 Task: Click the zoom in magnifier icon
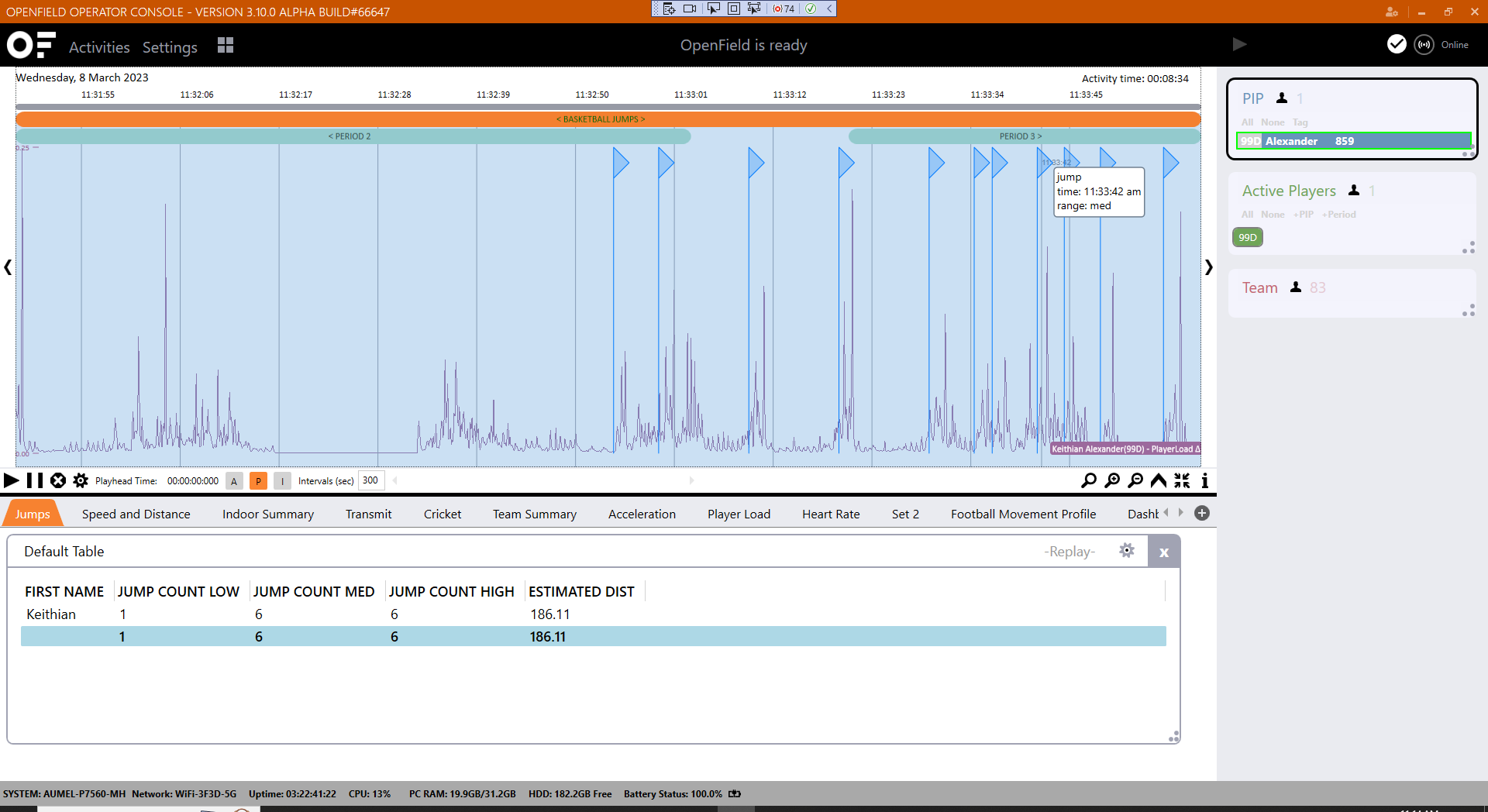click(1112, 480)
